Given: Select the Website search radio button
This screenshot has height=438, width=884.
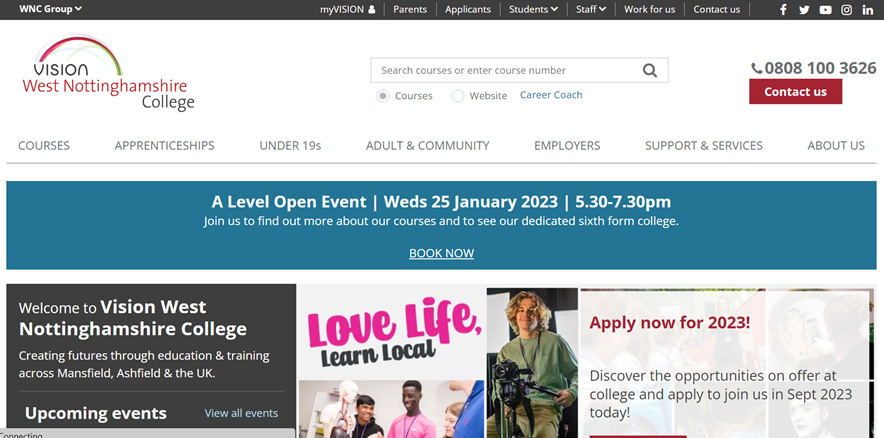Looking at the screenshot, I should pyautogui.click(x=458, y=96).
